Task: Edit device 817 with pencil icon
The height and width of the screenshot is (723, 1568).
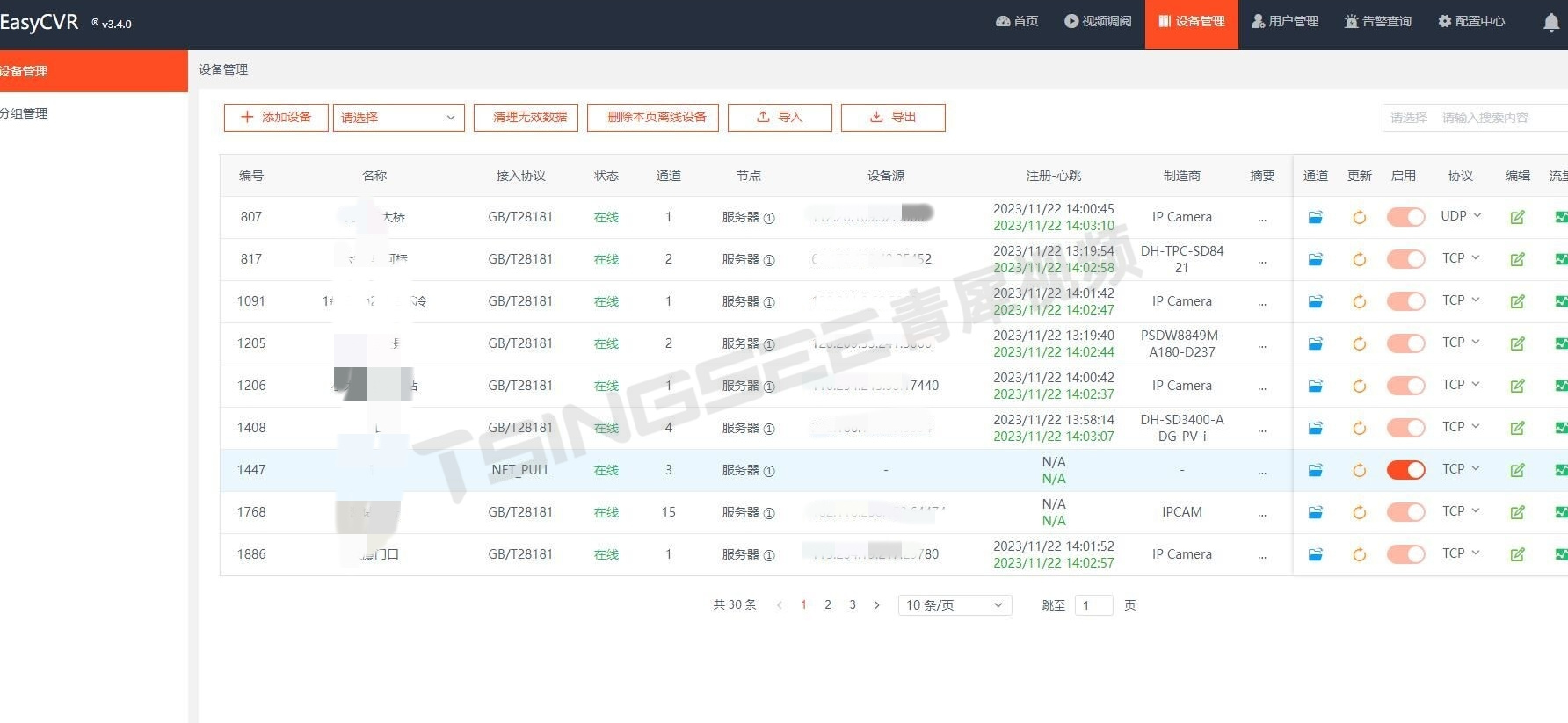Action: [1517, 259]
